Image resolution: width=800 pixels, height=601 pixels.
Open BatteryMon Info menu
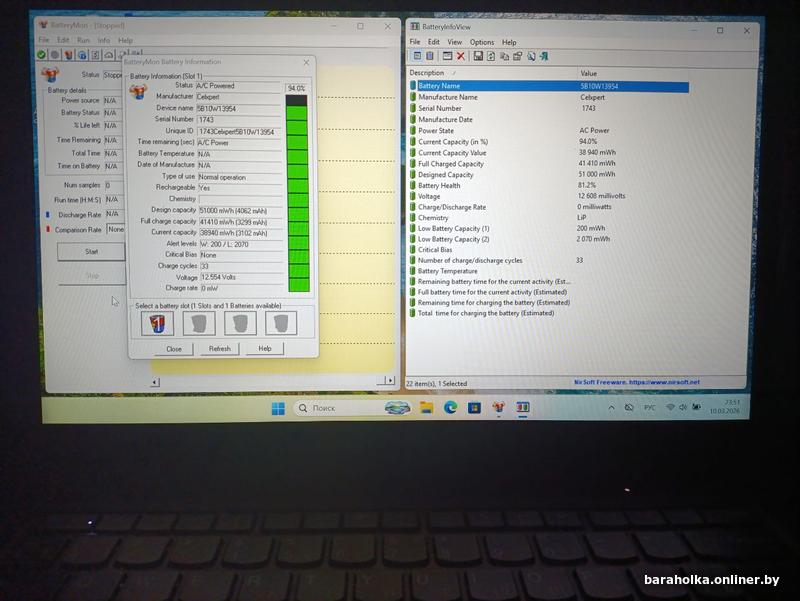pos(104,40)
